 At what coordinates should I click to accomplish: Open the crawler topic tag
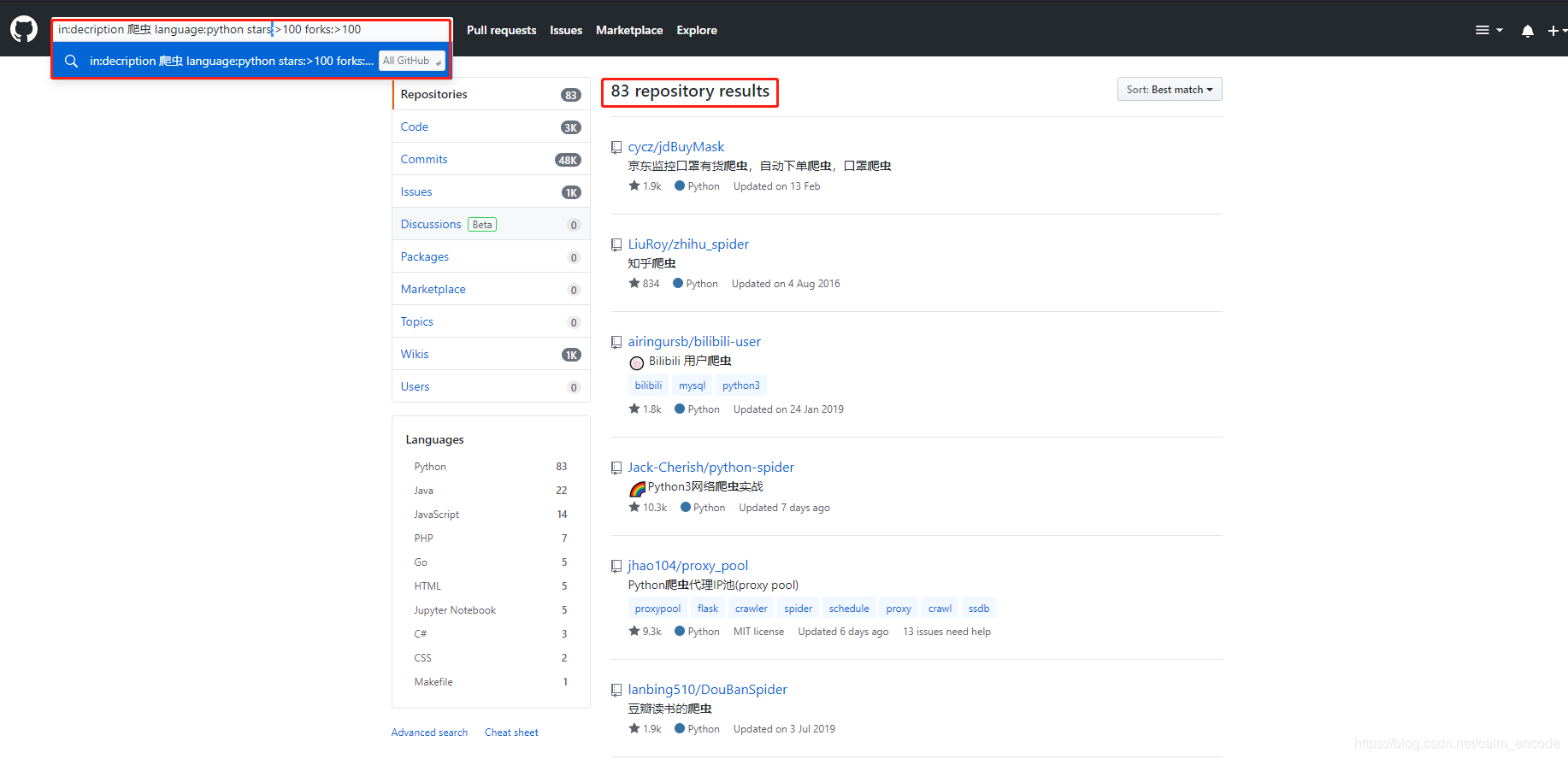point(752,609)
